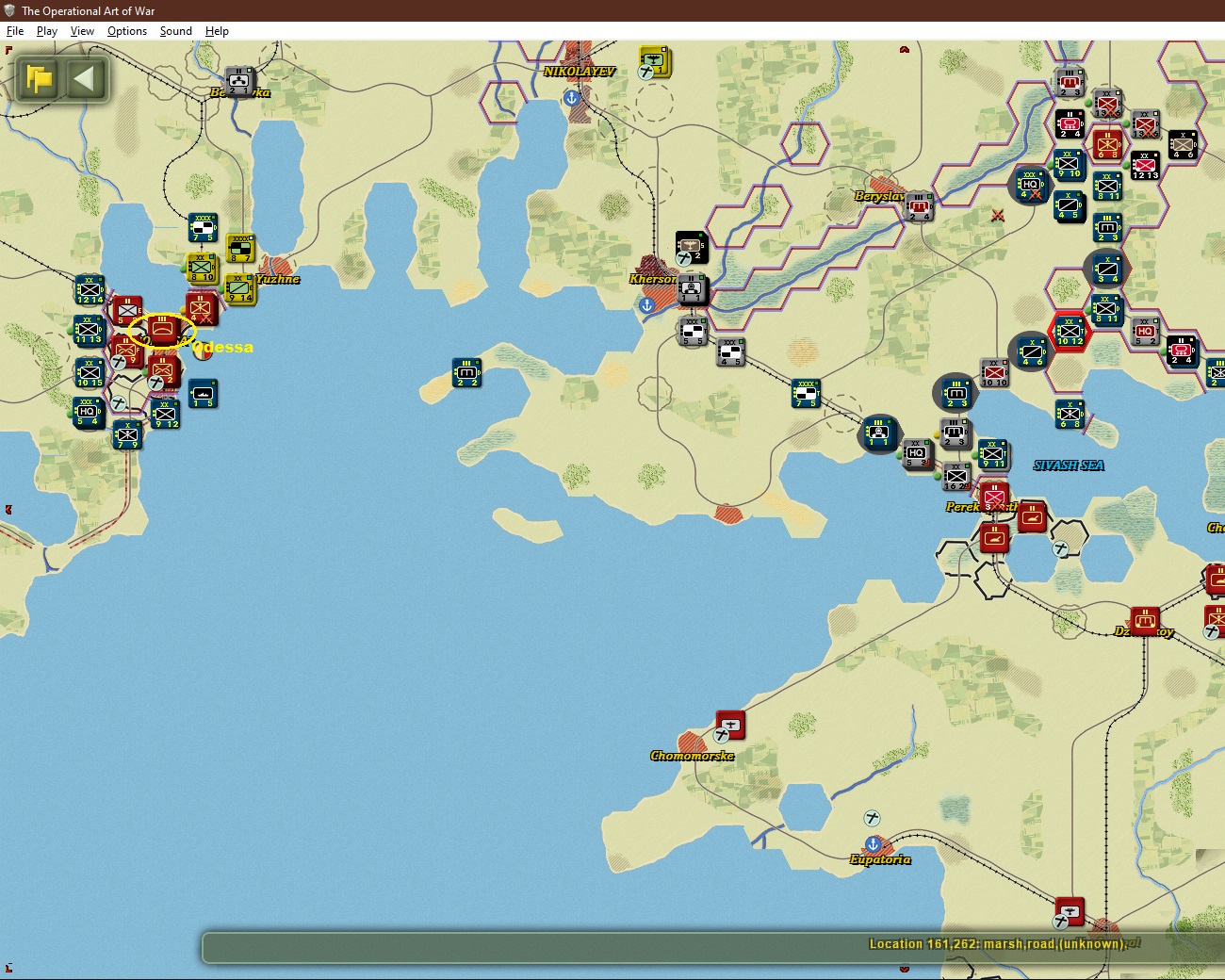Select the blue artillery unit 2 2 on the island
The height and width of the screenshot is (980, 1225).
[x=466, y=372]
